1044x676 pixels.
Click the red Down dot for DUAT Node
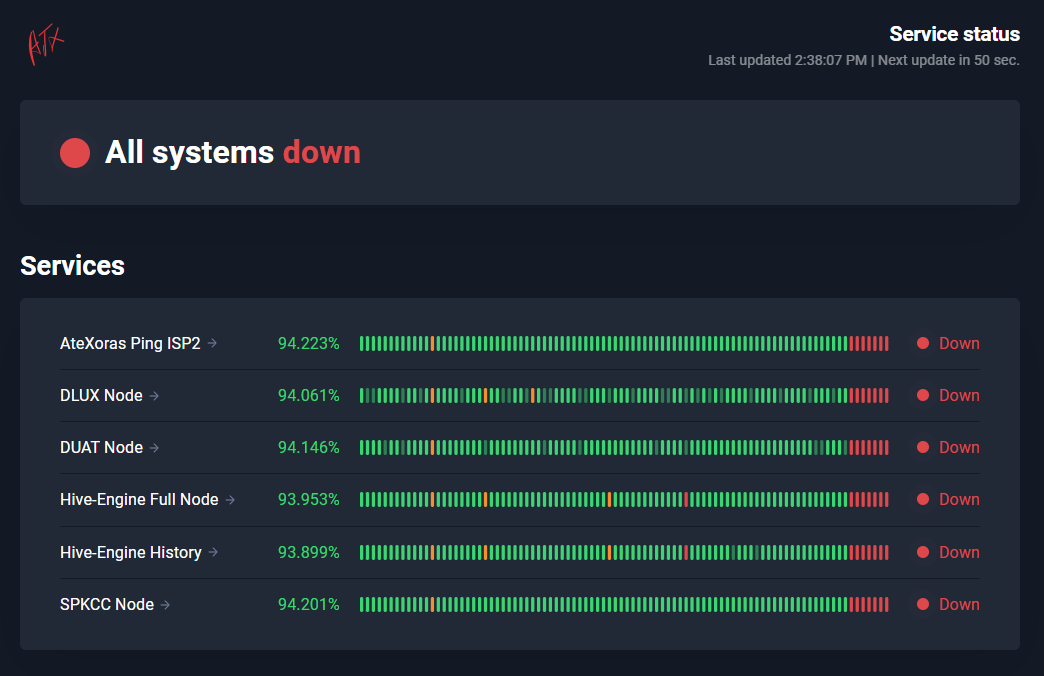[923, 447]
